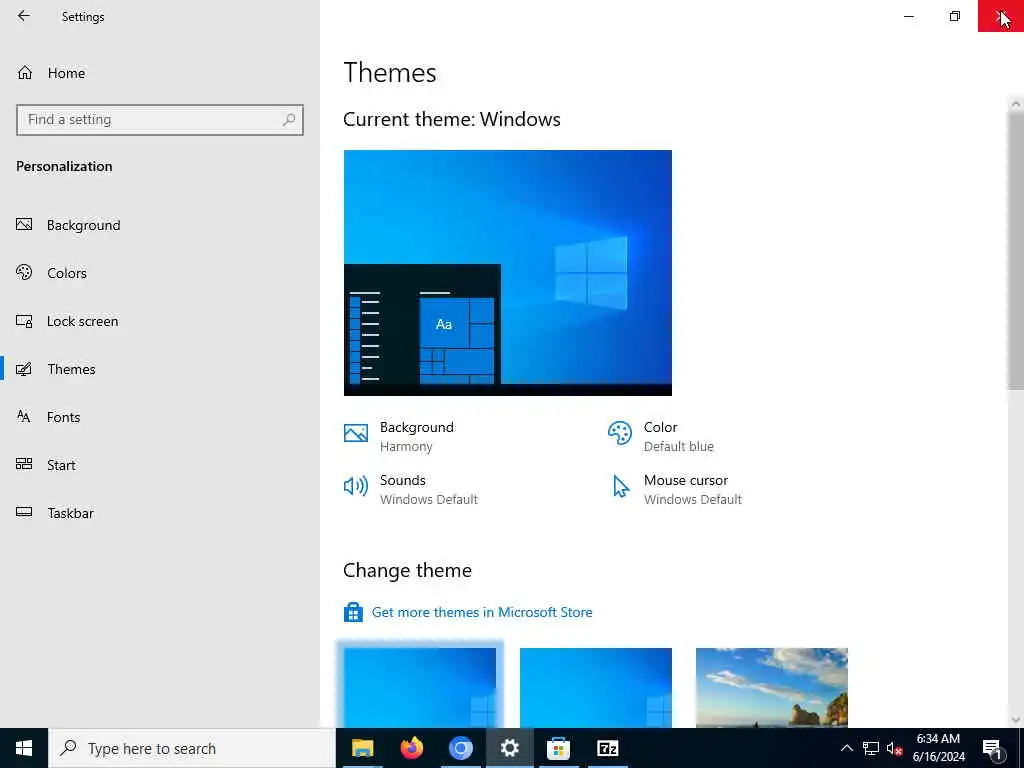
Task: Restore down the Settings window
Action: pyautogui.click(x=955, y=16)
